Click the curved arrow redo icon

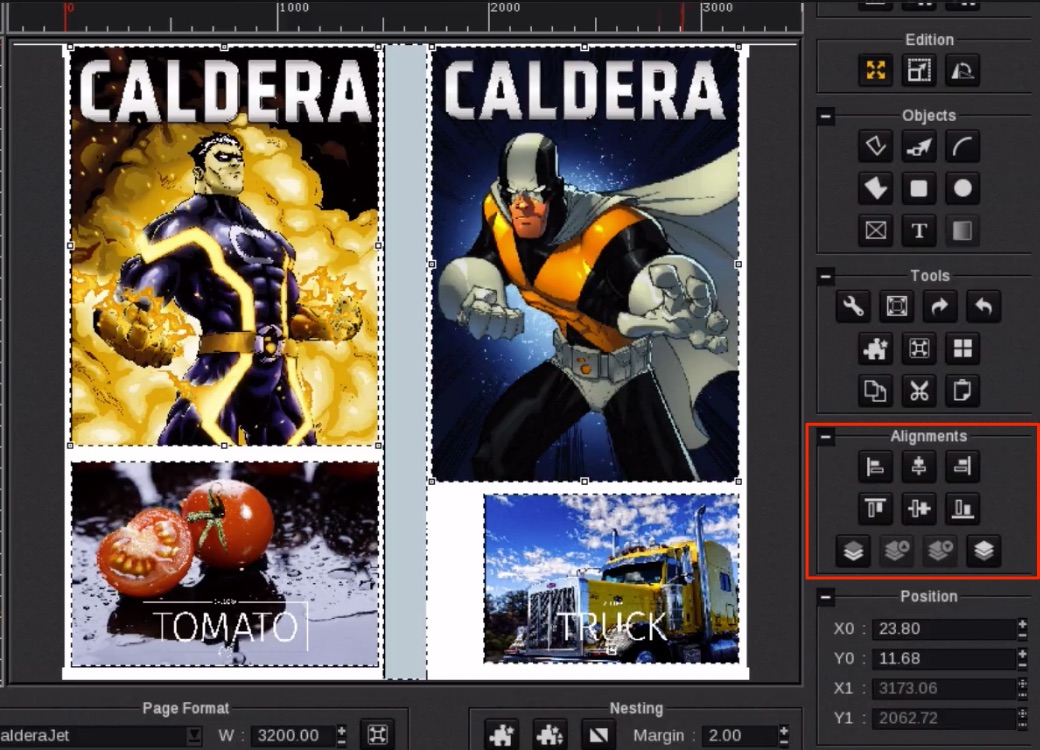[940, 307]
